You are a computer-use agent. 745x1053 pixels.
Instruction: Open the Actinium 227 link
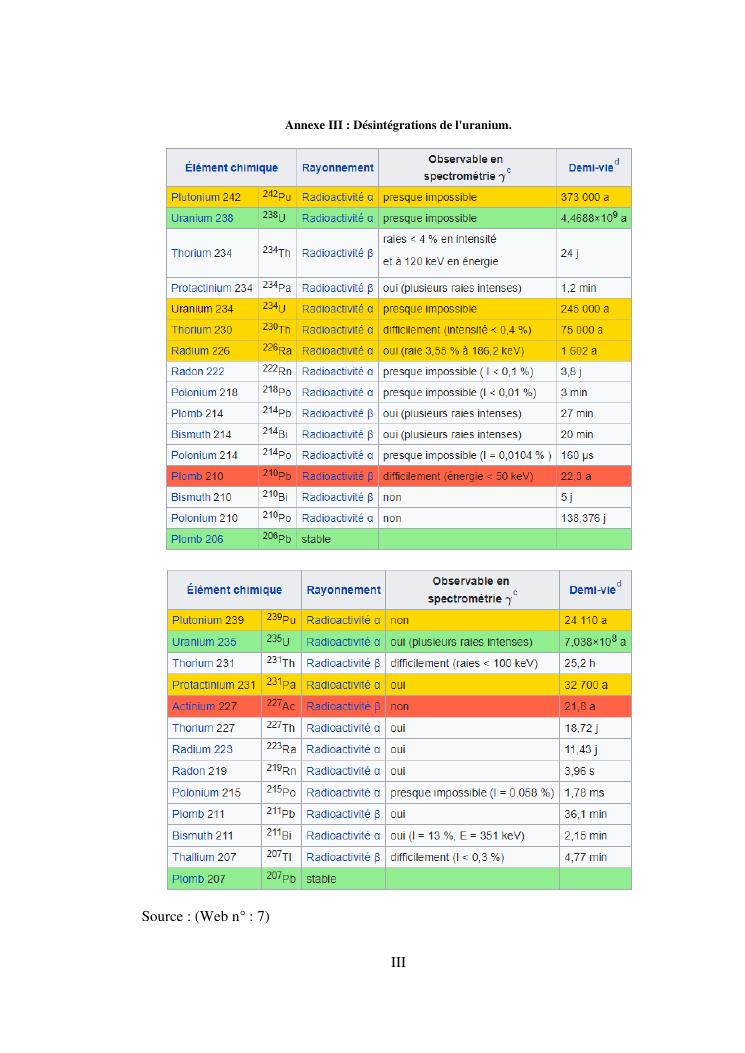click(x=201, y=706)
